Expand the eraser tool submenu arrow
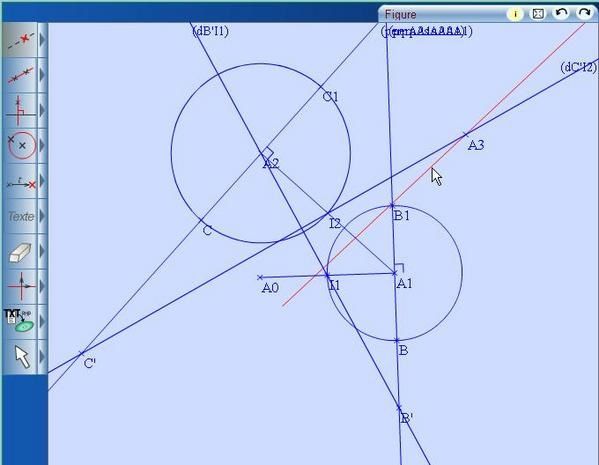This screenshot has width=599, height=465. coord(42,251)
